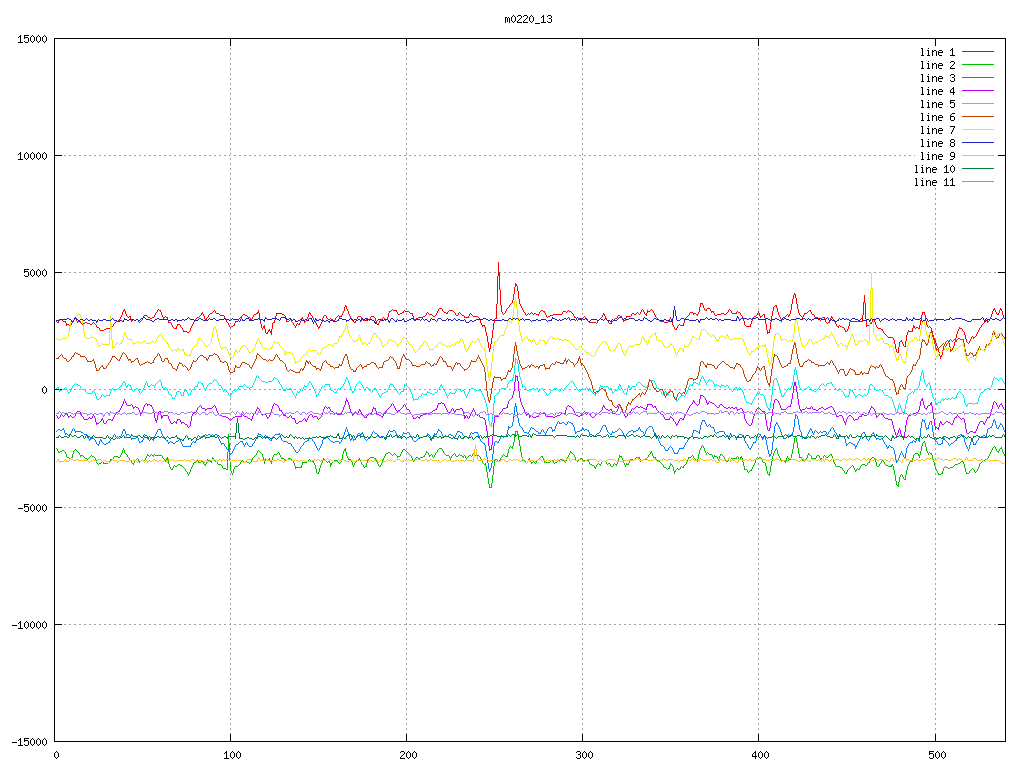Click the dark blue line 8 legend sample
Screen dimensions: 1024x768
point(978,142)
